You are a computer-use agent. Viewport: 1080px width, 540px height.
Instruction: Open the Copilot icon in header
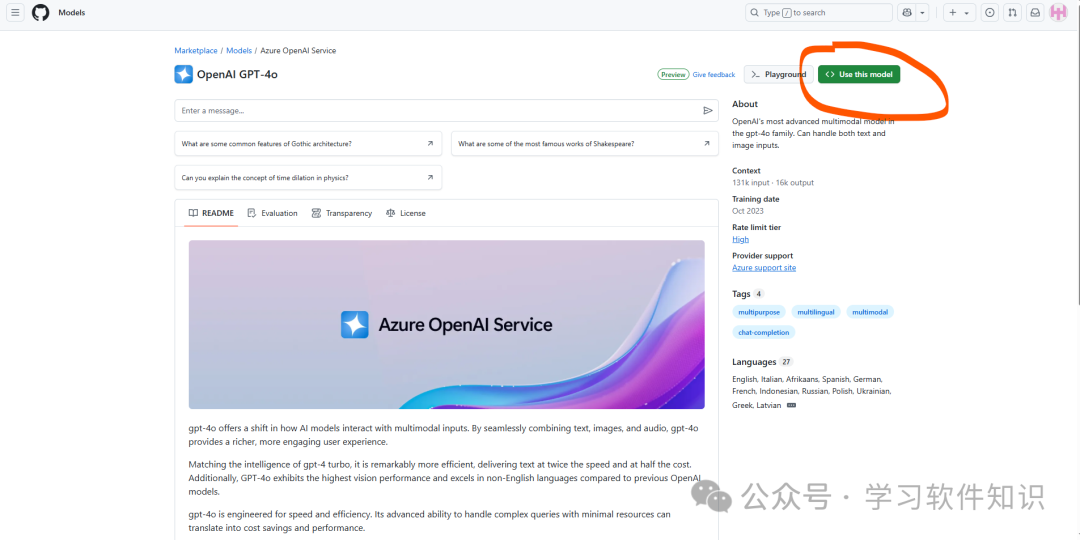907,12
